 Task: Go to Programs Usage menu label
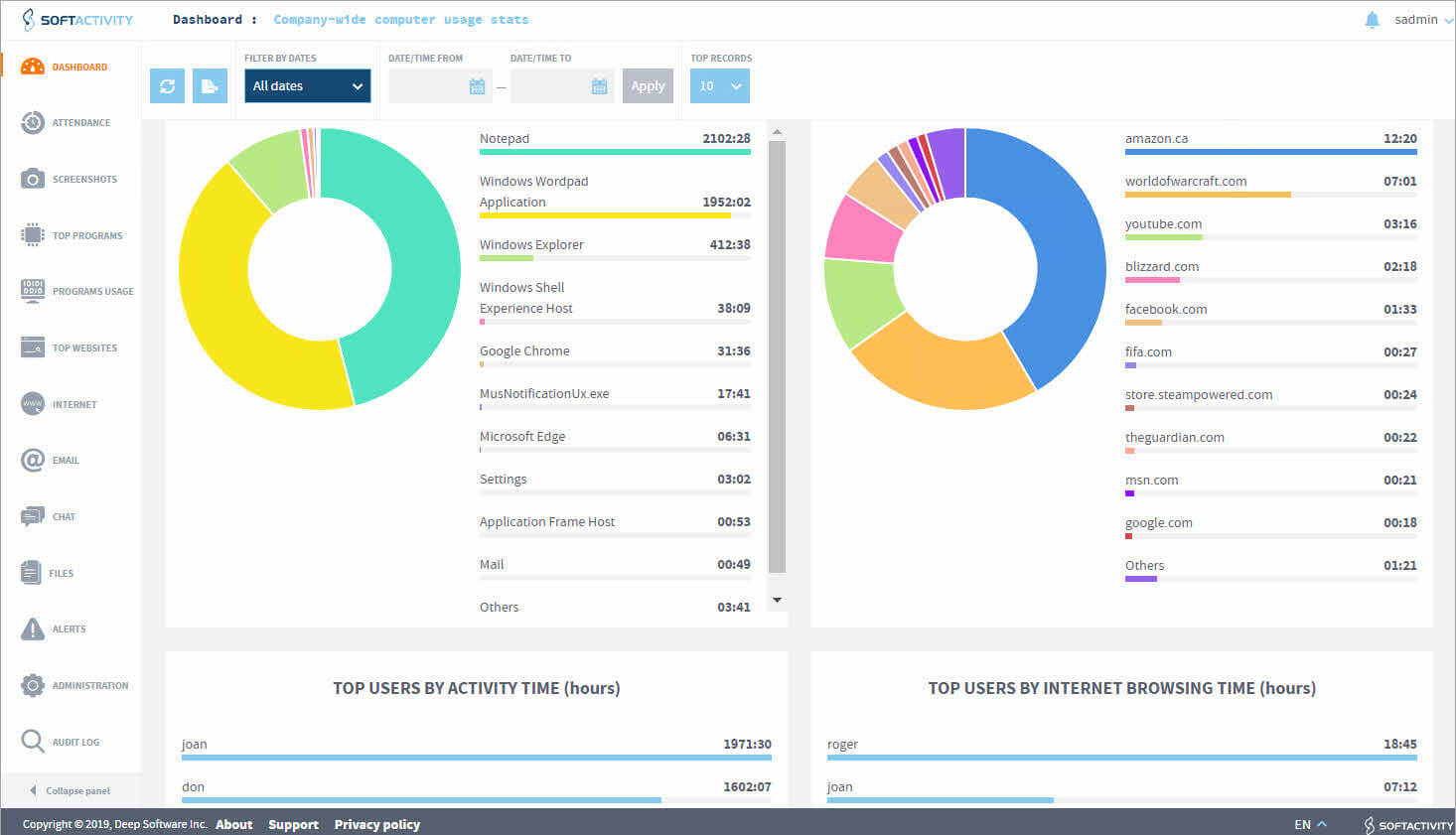pos(93,292)
